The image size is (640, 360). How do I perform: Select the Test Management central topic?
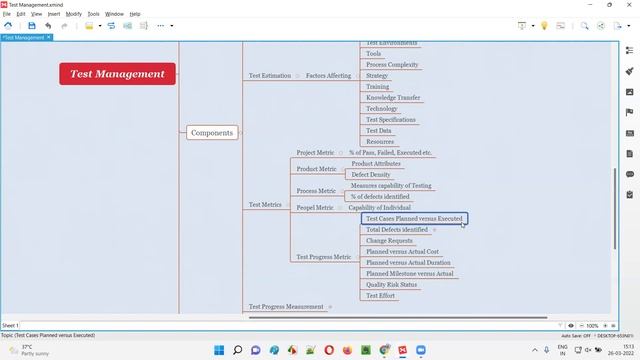117,74
